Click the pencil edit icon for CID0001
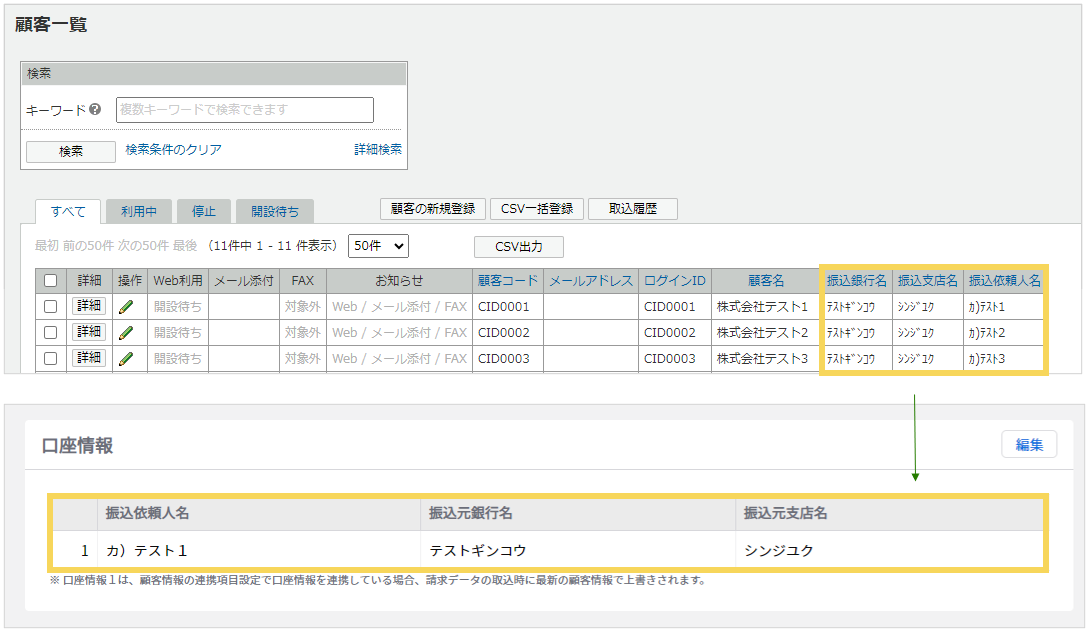The height and width of the screenshot is (631, 1089). (x=126, y=307)
